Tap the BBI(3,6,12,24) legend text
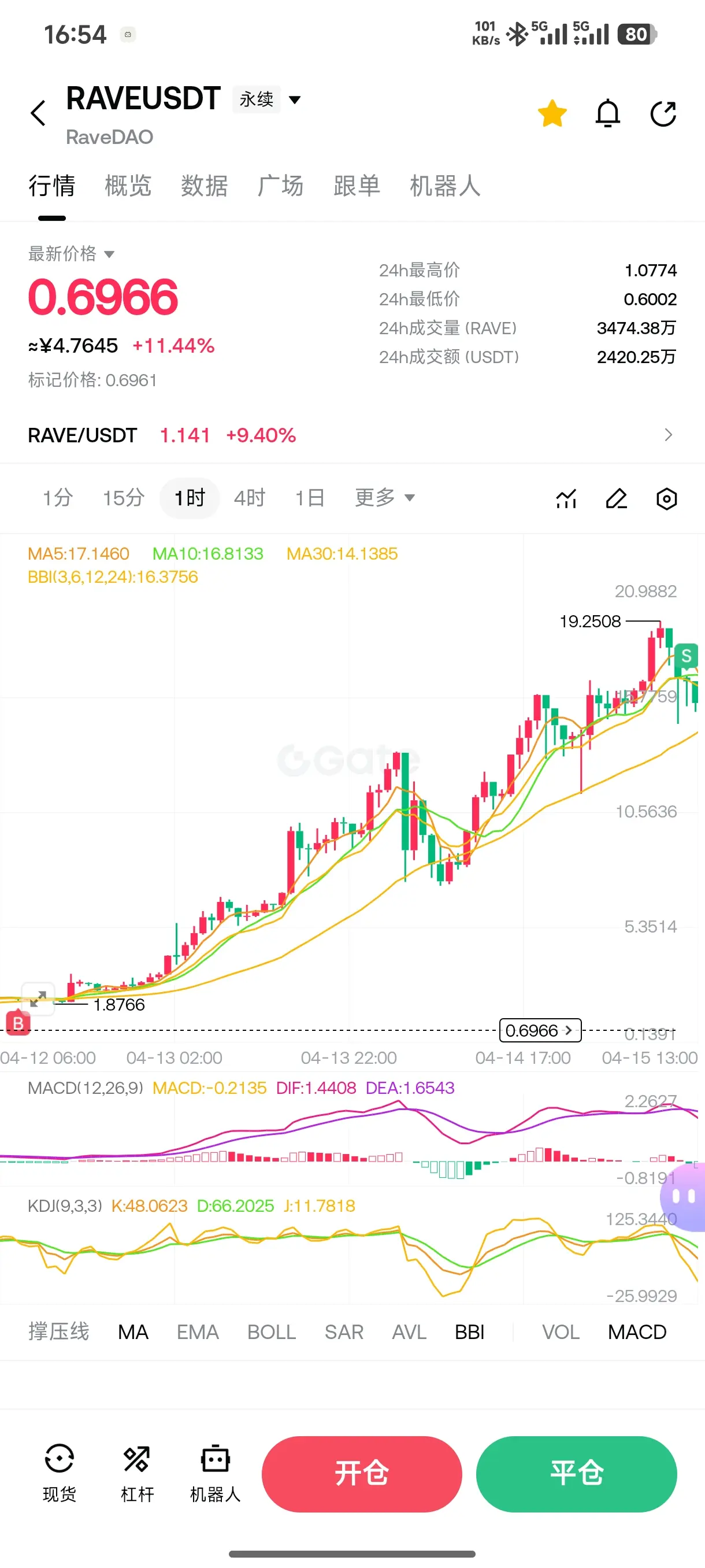 click(x=113, y=576)
